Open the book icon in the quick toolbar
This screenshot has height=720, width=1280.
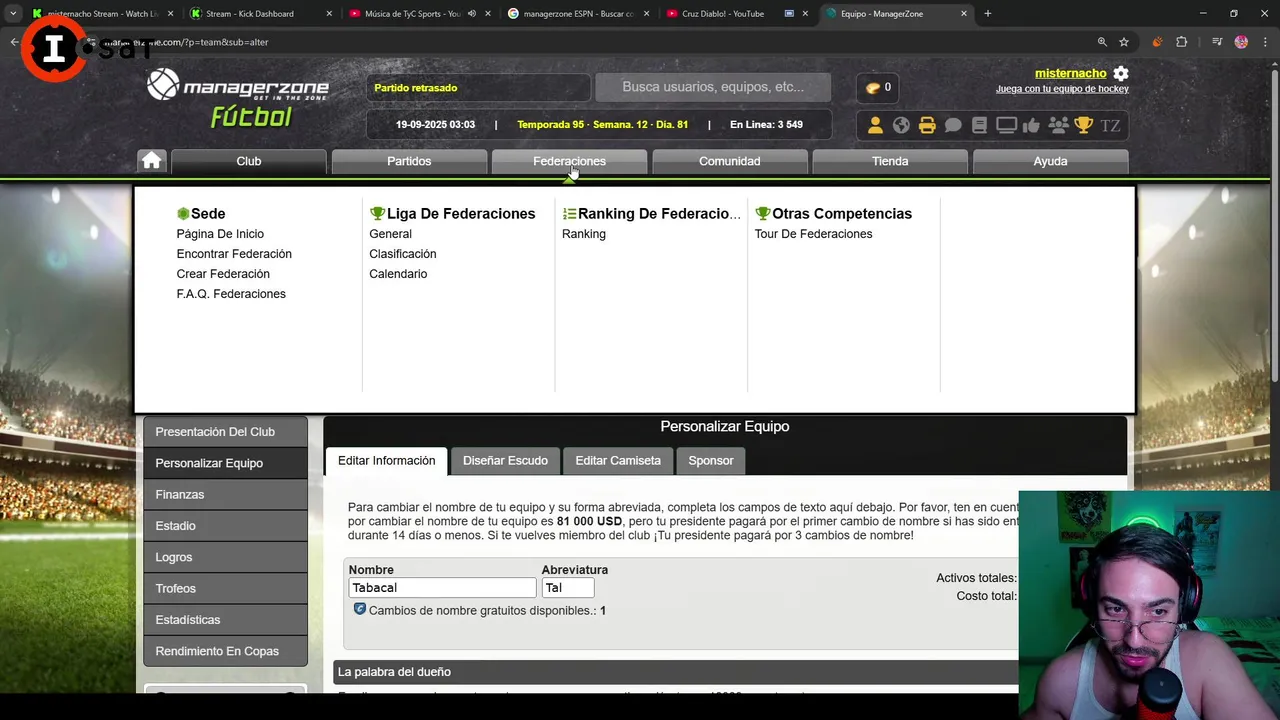(979, 125)
